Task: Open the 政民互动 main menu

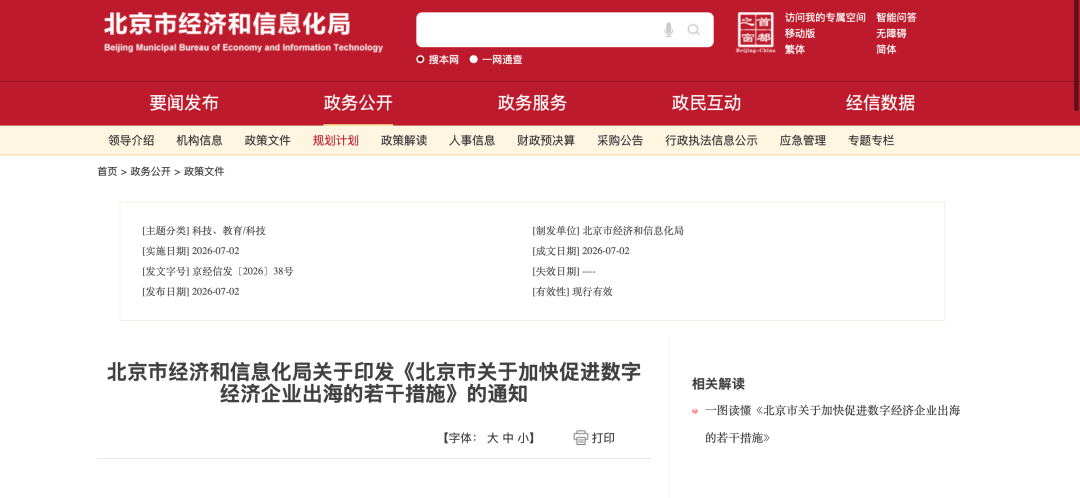Action: click(707, 103)
